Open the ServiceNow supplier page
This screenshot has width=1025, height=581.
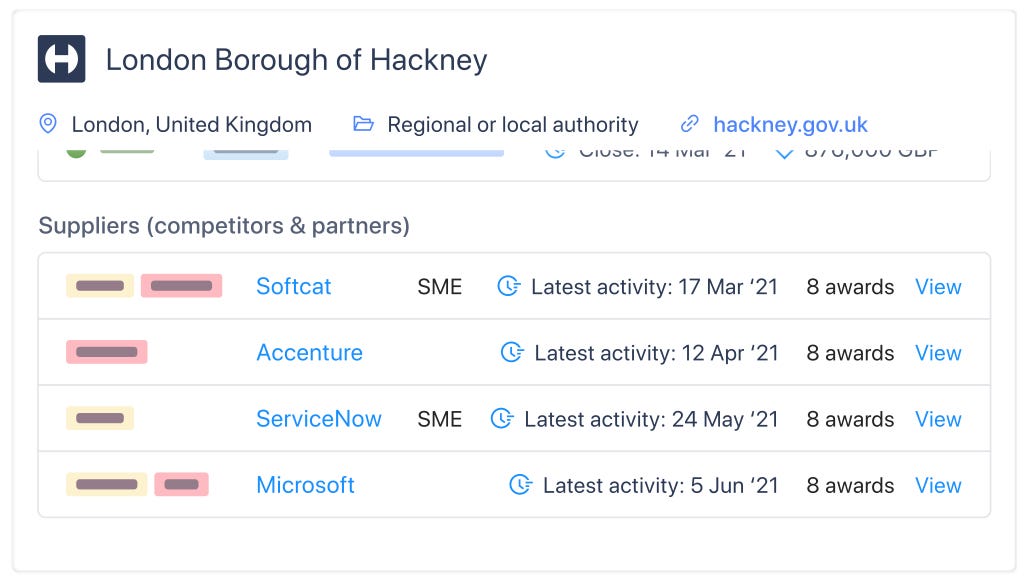coord(319,418)
